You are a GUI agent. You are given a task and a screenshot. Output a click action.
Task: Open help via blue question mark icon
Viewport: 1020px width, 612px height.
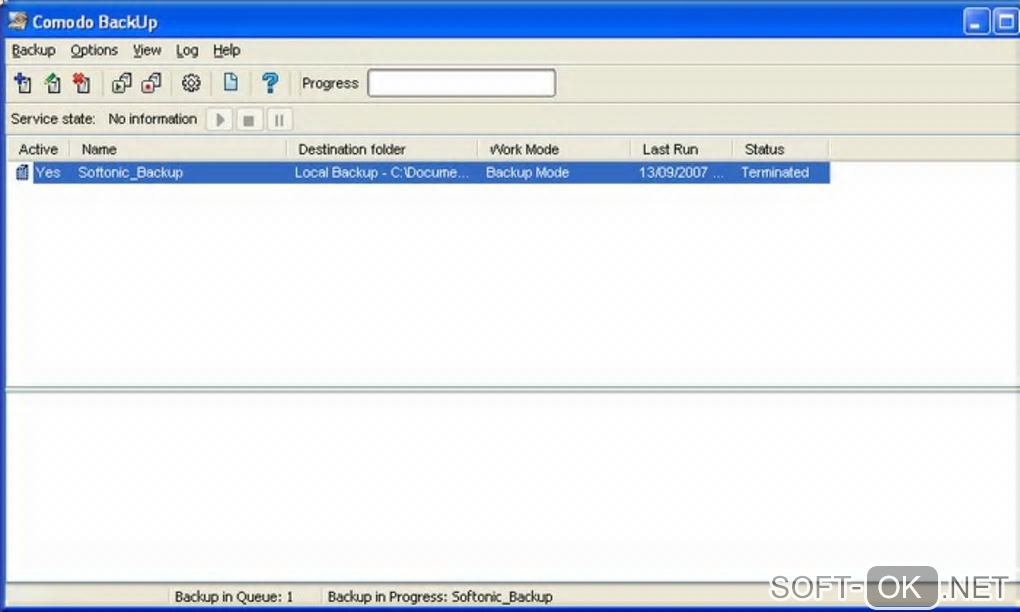[269, 83]
